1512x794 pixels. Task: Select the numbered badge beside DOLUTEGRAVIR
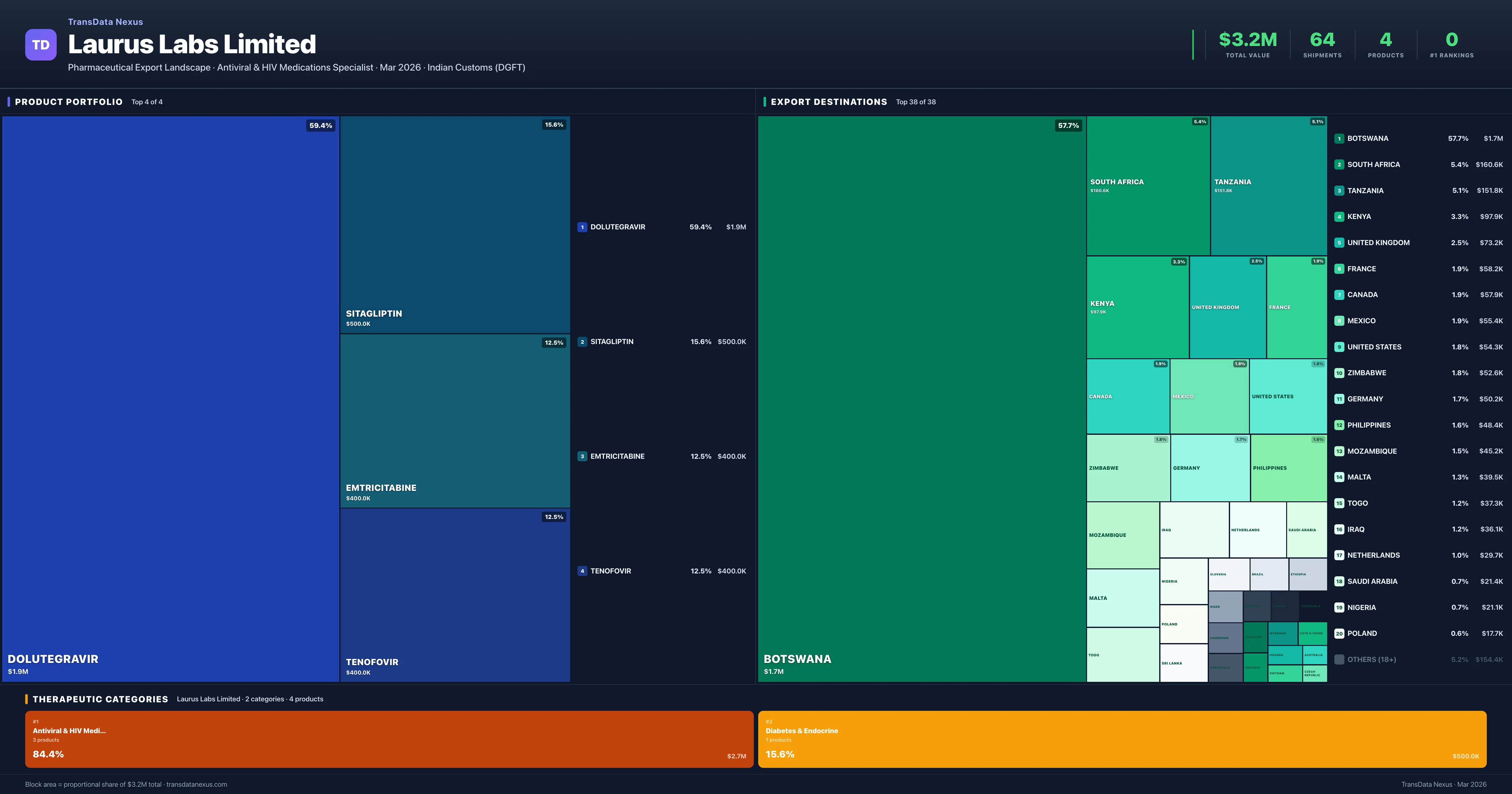[582, 227]
